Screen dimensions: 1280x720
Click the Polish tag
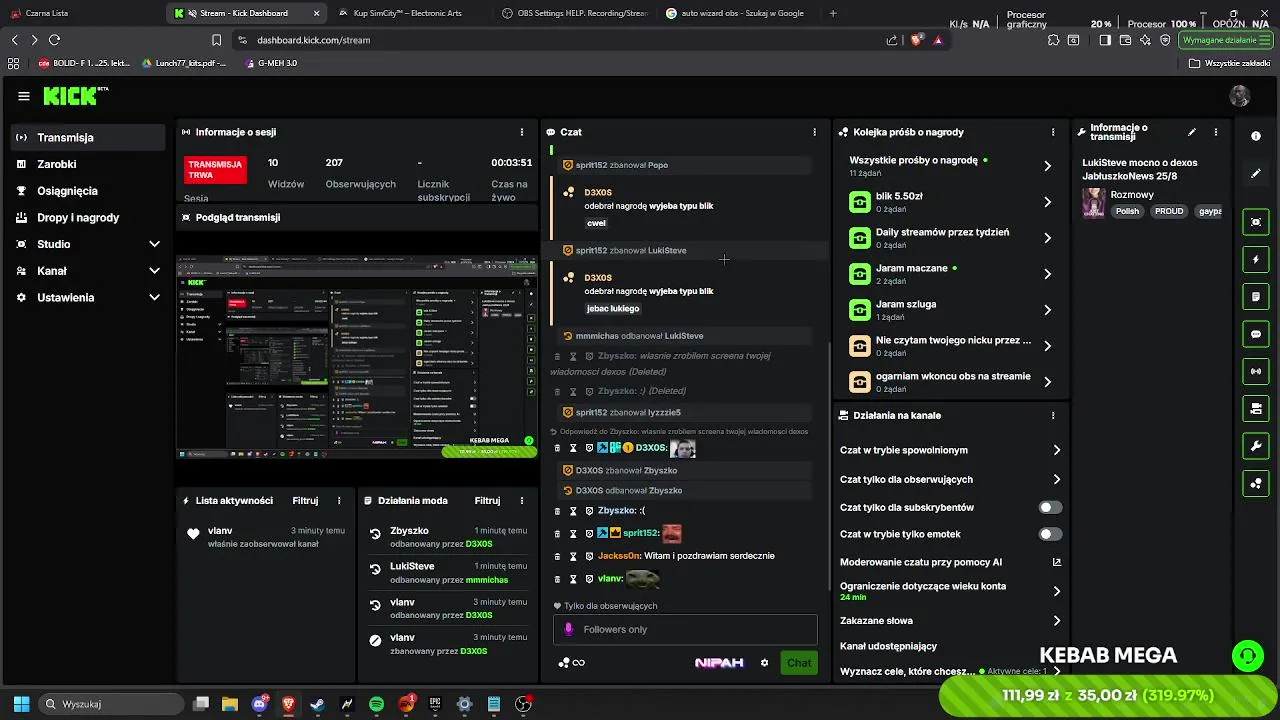tap(1127, 211)
